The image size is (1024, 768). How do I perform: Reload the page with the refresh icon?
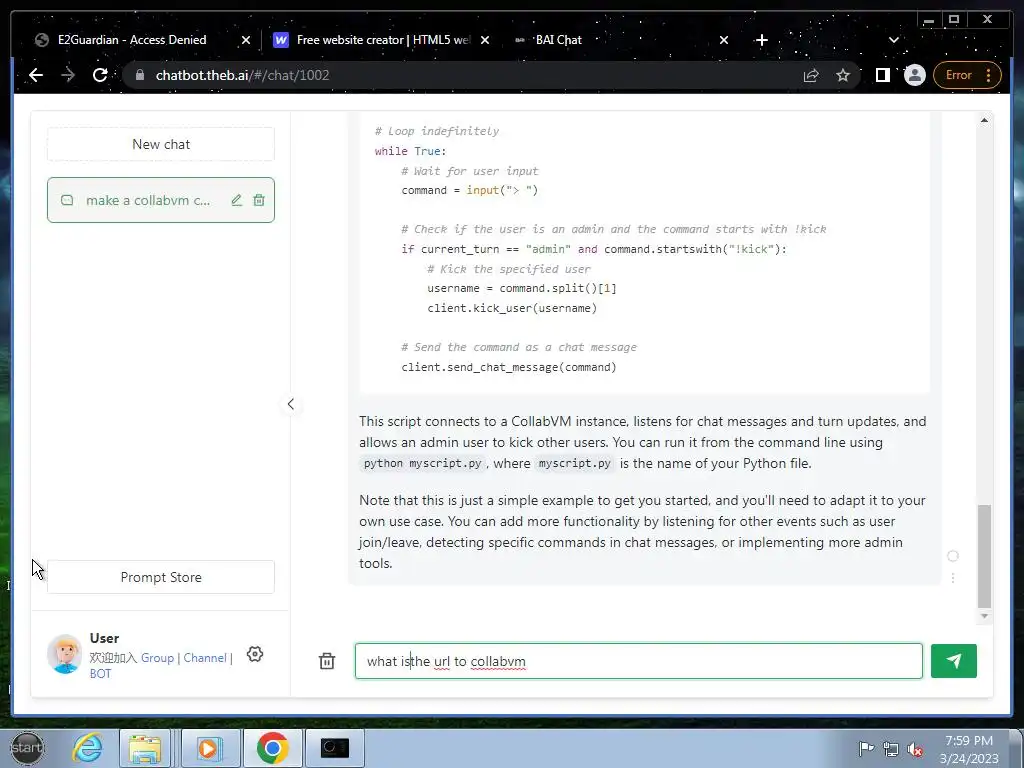pyautogui.click(x=100, y=75)
